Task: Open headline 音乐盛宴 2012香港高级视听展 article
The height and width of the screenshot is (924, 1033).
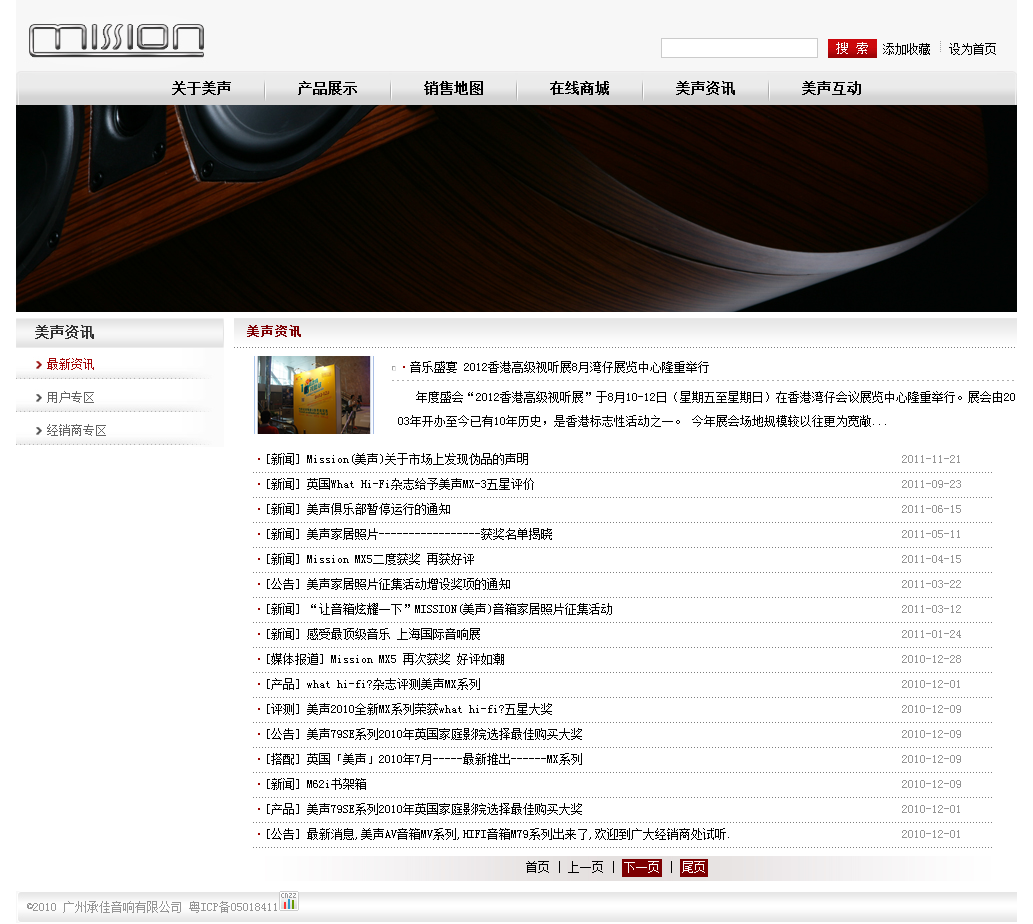Action: point(559,367)
